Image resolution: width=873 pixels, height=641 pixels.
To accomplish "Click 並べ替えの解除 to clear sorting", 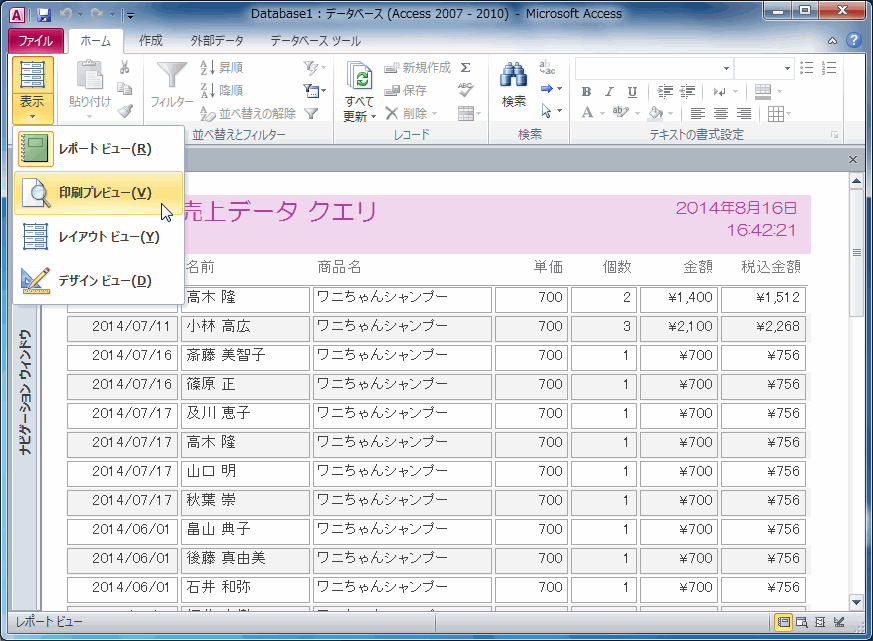I will pos(248,114).
